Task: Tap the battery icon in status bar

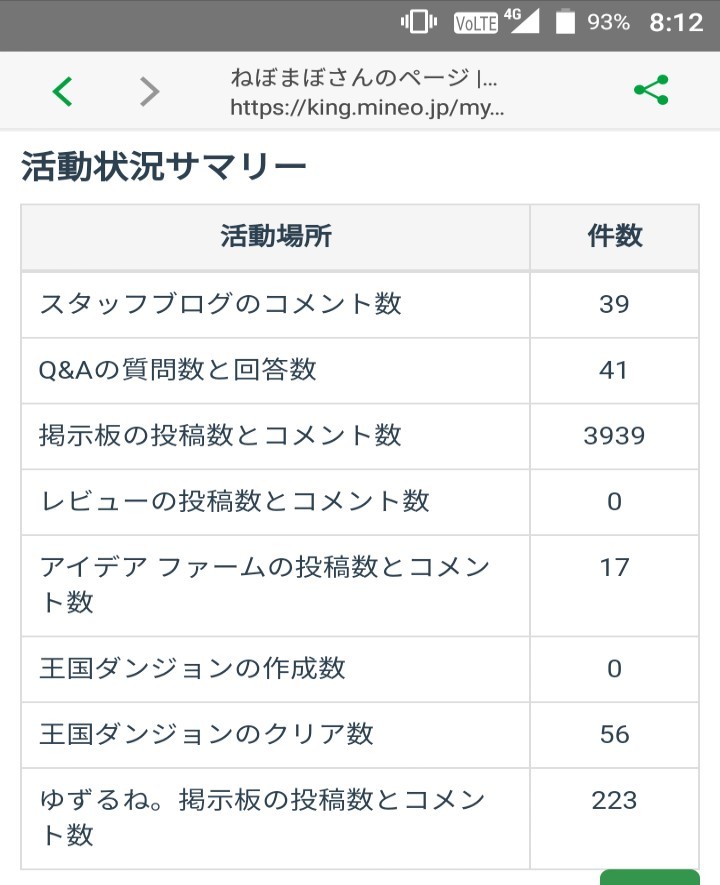Action: [x=566, y=23]
